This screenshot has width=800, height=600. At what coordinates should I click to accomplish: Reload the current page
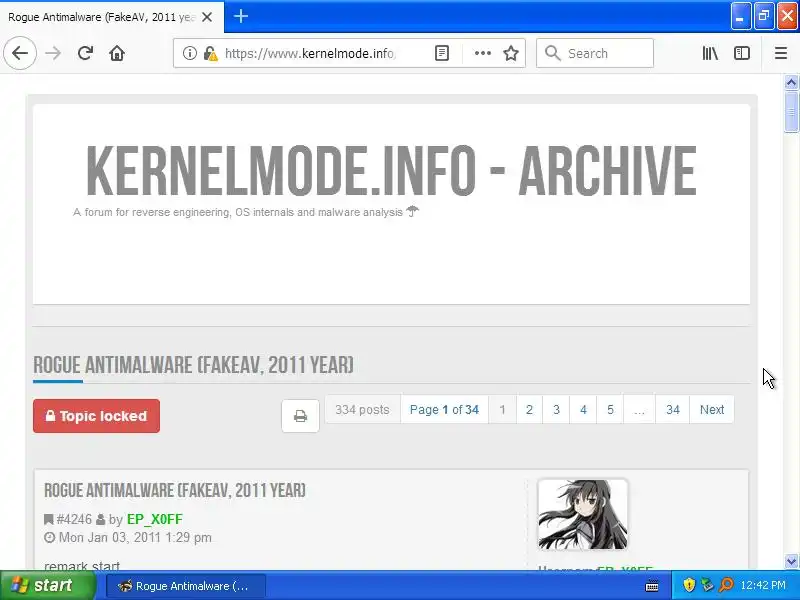85,53
